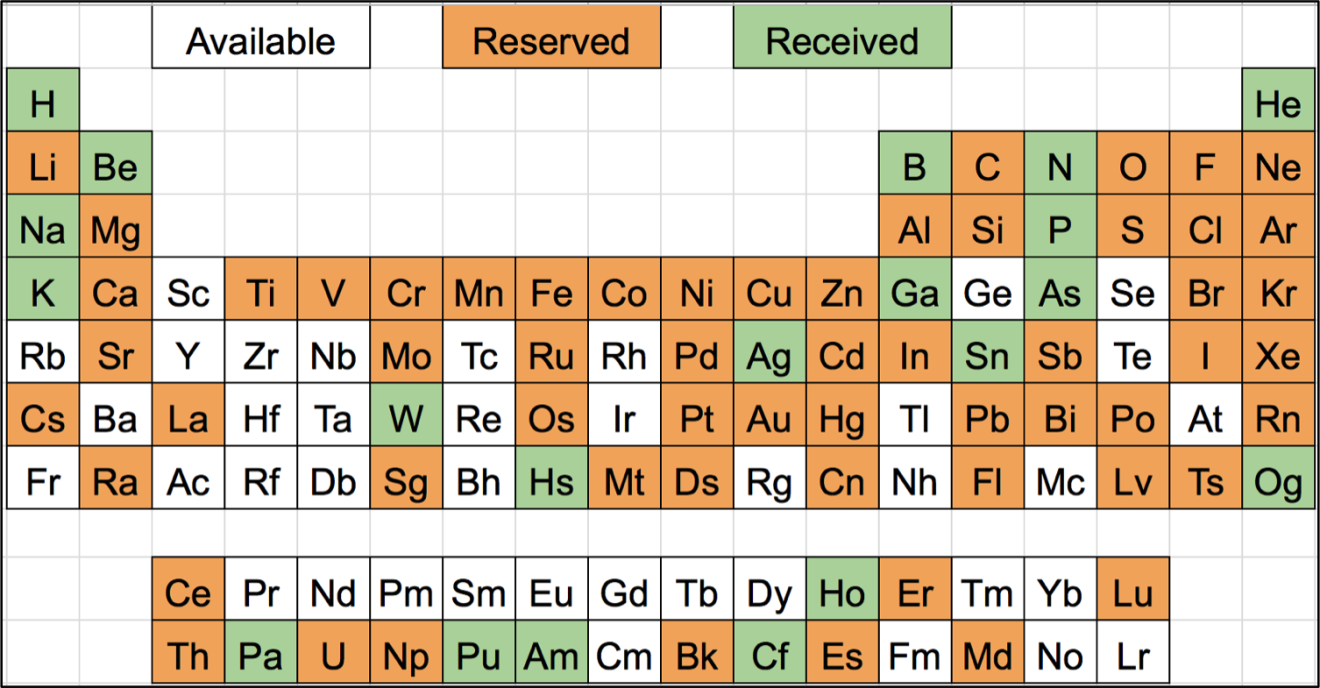This screenshot has height=688, width=1320.
Task: Click the Lawrencium (Lr) cell
Action: [x=1132, y=657]
